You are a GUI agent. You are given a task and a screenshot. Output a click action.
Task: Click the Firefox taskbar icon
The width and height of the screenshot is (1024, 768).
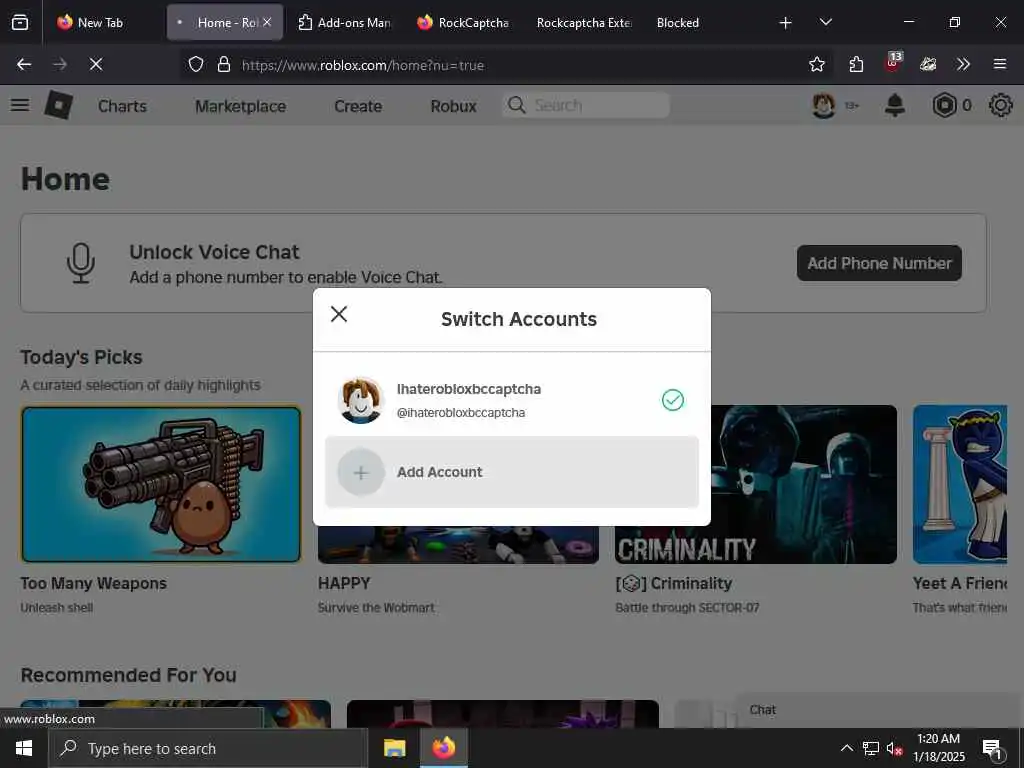pyautogui.click(x=443, y=748)
